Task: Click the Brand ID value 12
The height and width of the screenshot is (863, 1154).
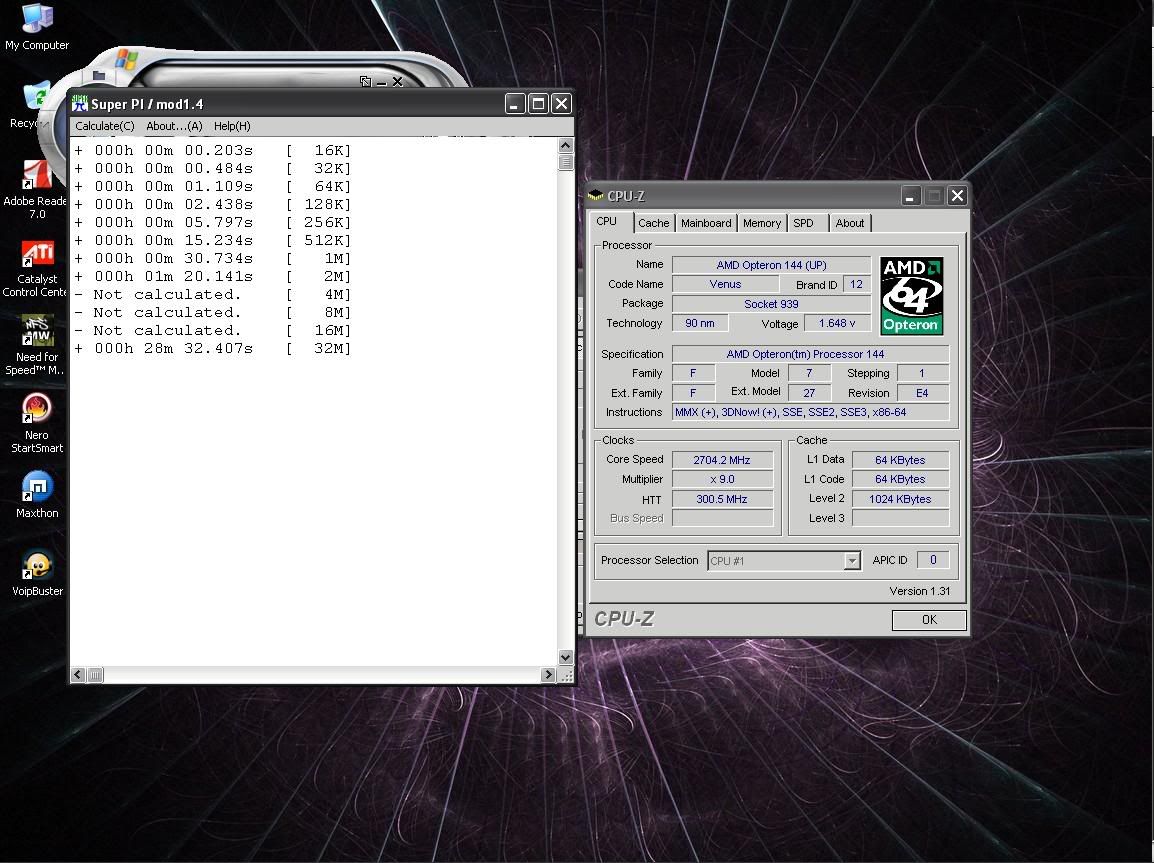Action: 856,284
